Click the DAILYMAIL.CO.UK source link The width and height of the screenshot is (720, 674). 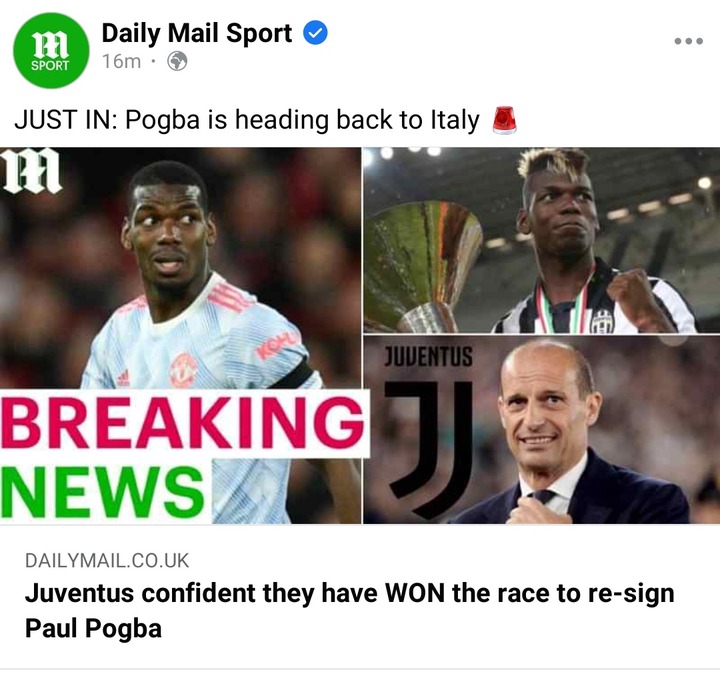click(x=107, y=561)
